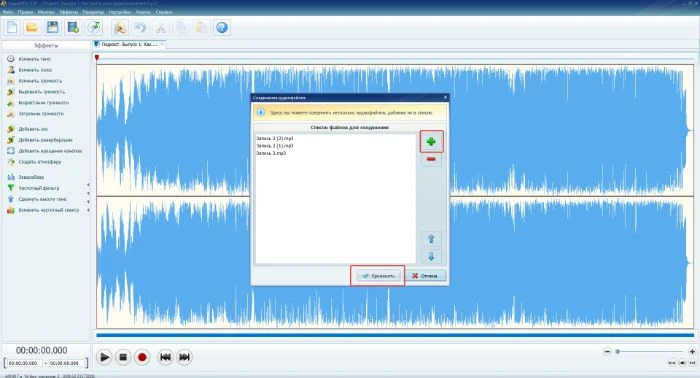Viewport: 700px width, 378px height.
Task: Click the selection start time field
Action: click(x=24, y=363)
